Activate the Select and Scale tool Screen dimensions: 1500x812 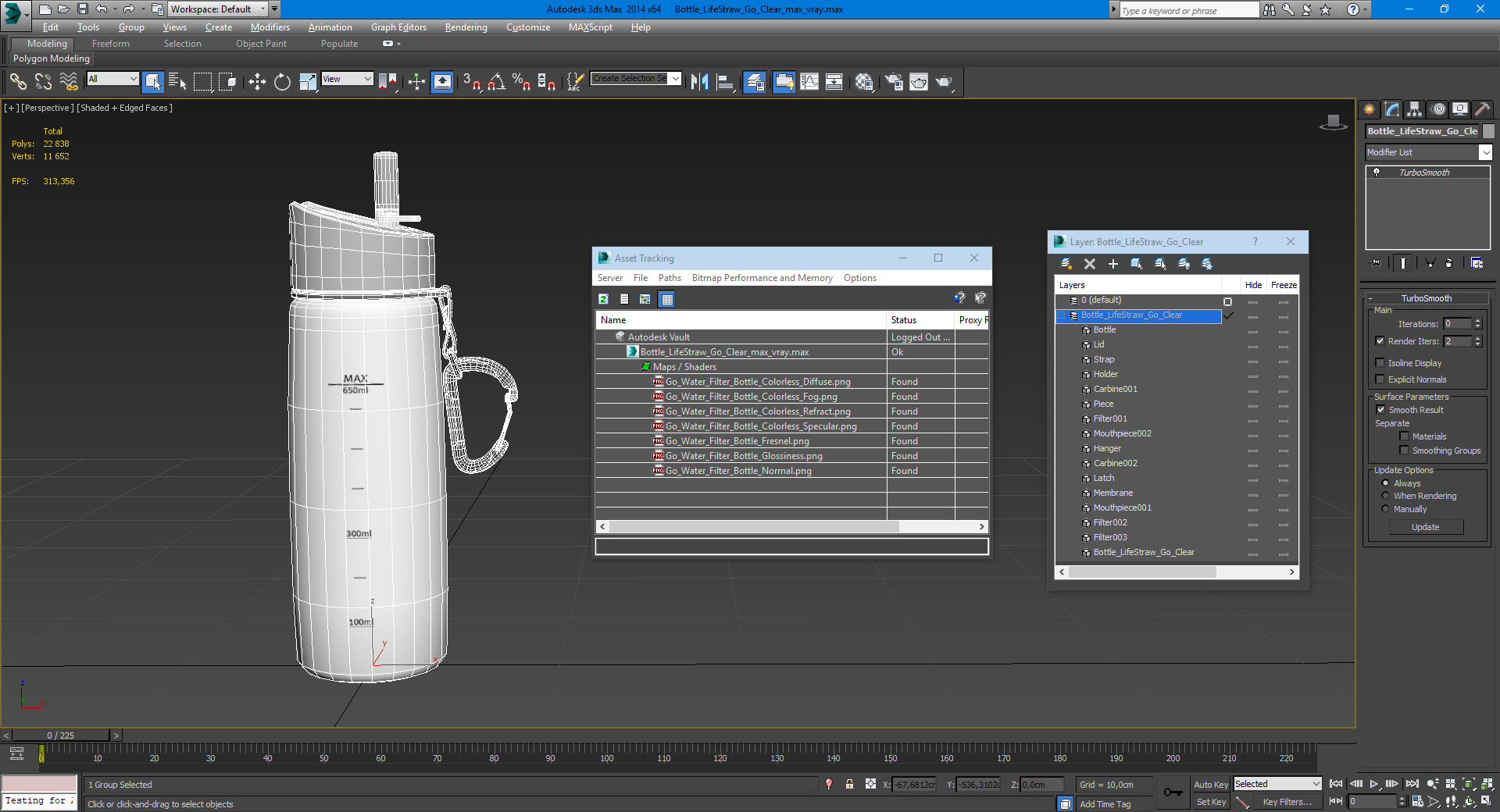click(x=308, y=81)
